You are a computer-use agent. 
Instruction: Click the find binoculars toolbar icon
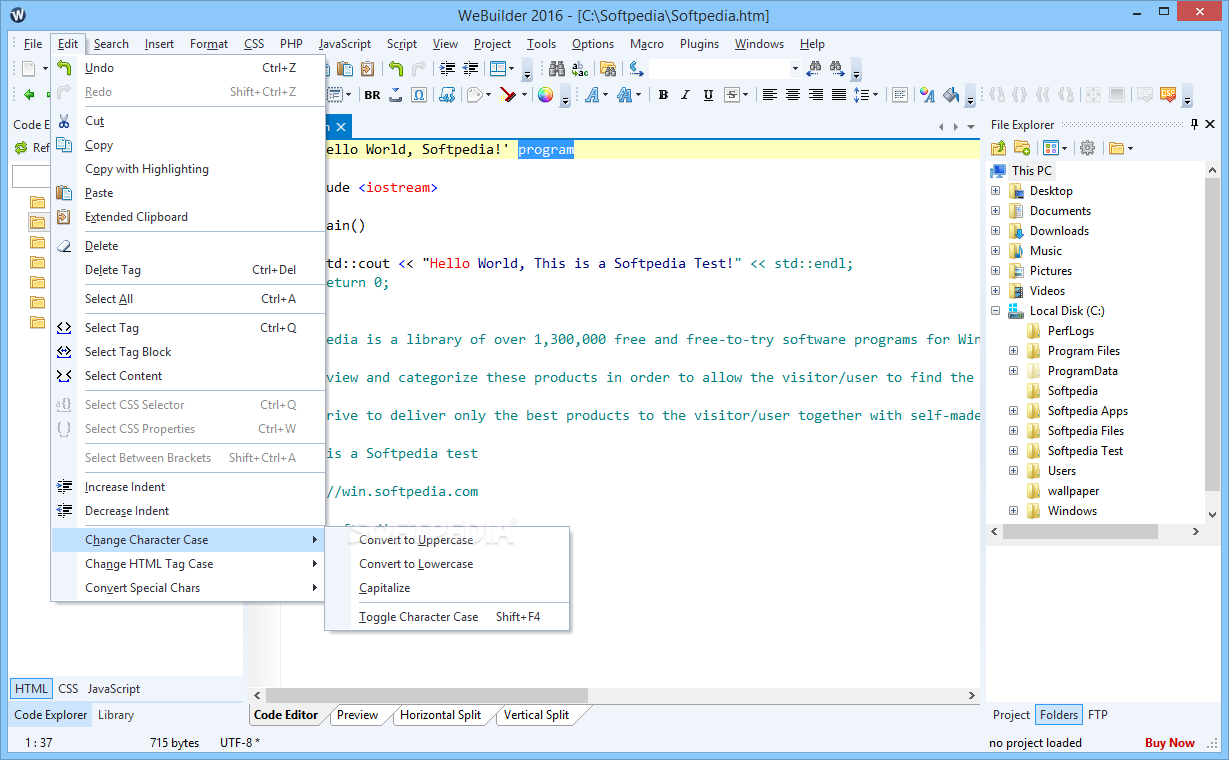[557, 69]
